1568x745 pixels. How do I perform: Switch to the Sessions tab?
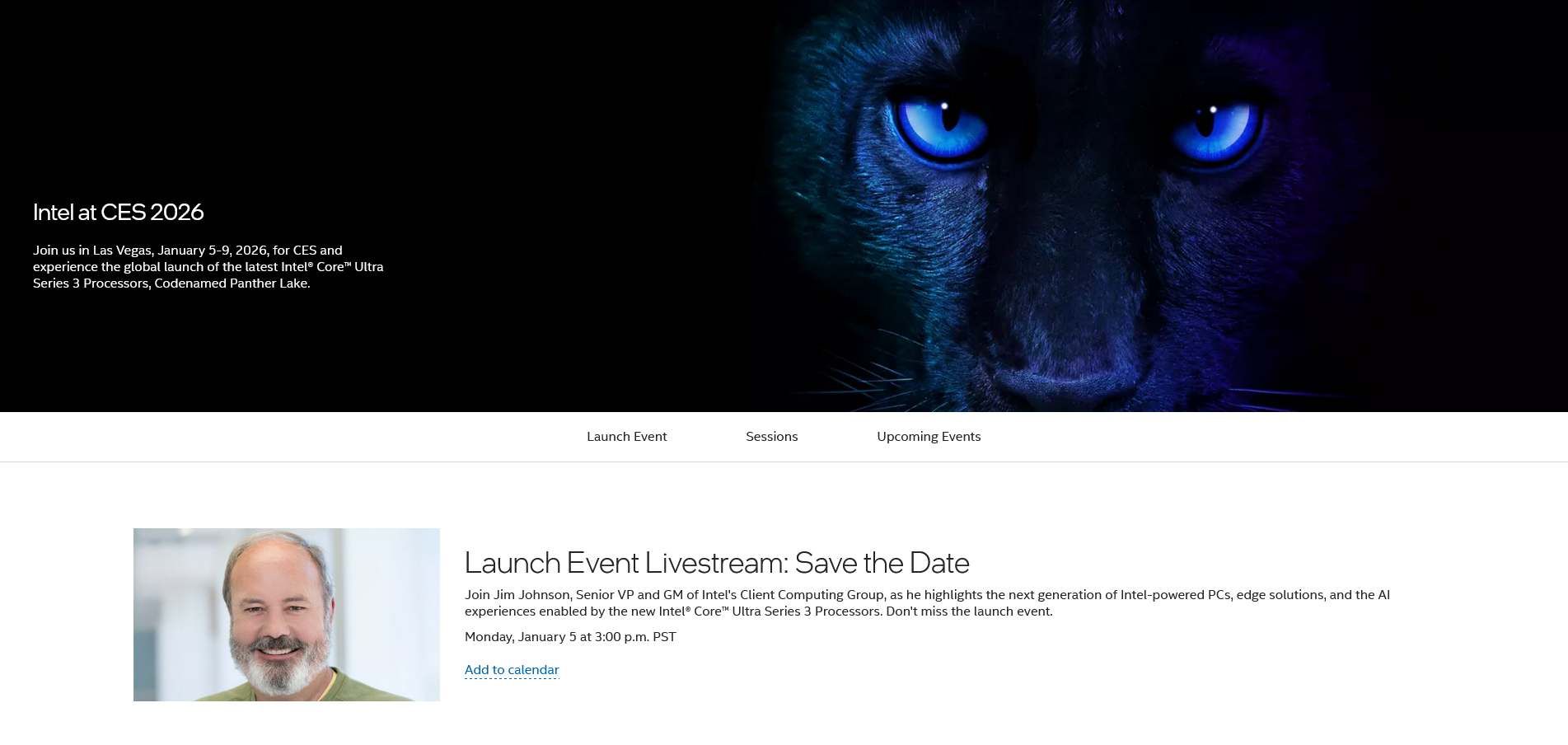[x=771, y=437]
